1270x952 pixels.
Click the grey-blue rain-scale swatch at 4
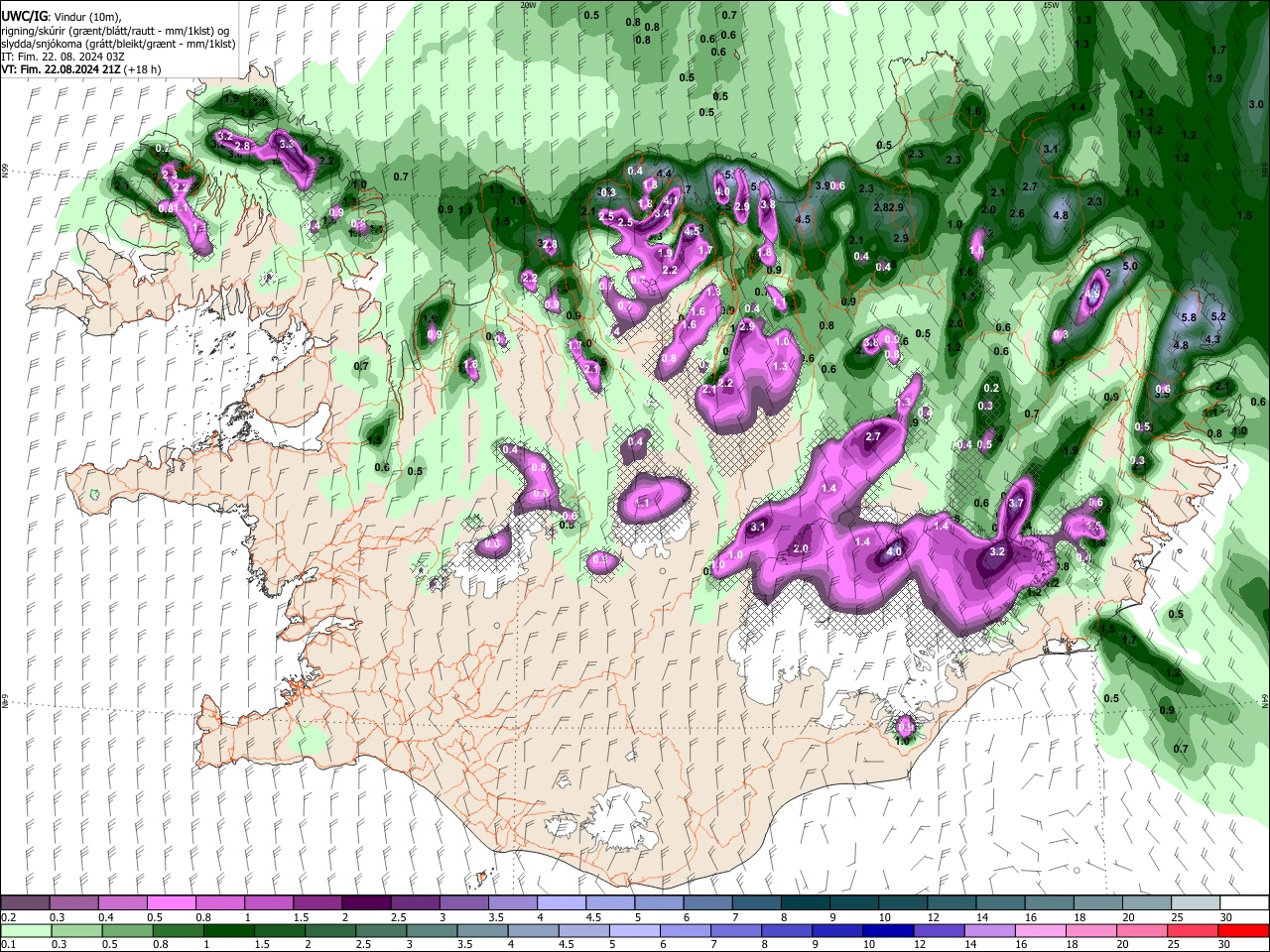click(532, 930)
